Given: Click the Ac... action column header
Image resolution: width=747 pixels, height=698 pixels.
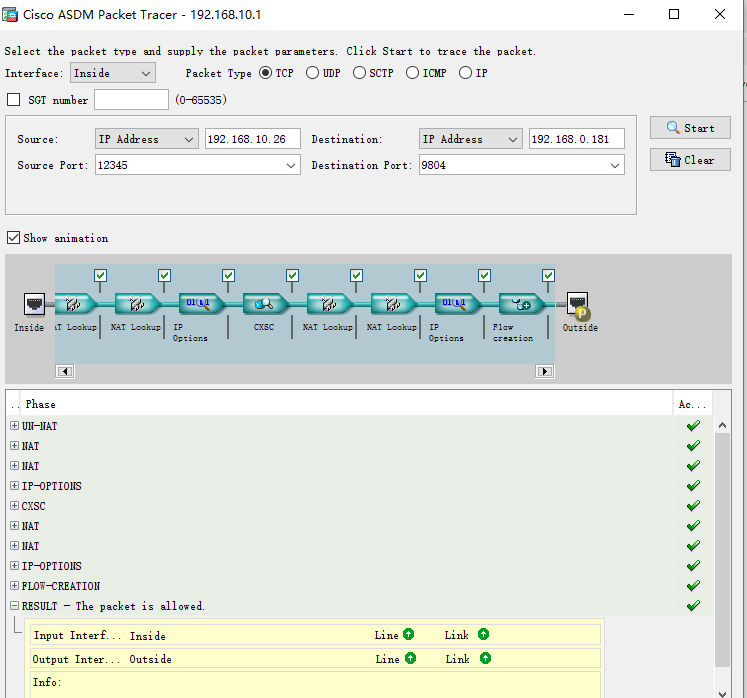Looking at the screenshot, I should point(692,404).
